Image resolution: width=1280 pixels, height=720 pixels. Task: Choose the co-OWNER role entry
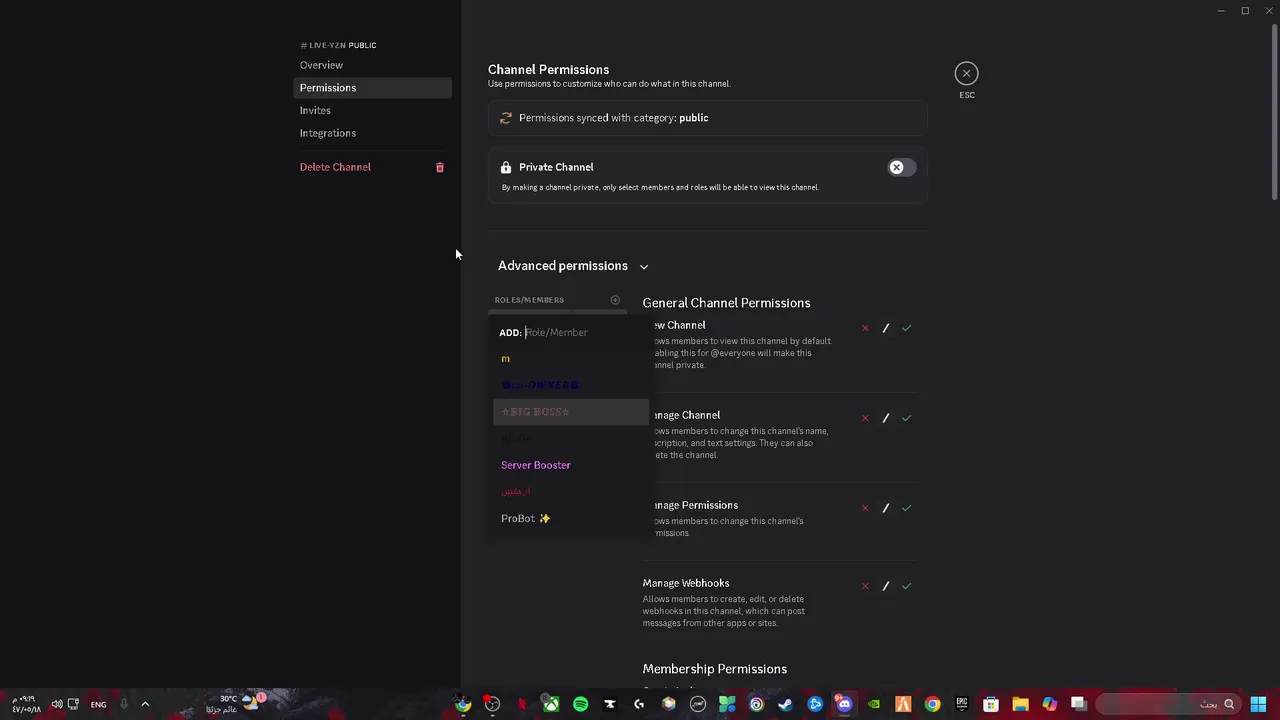(x=570, y=385)
